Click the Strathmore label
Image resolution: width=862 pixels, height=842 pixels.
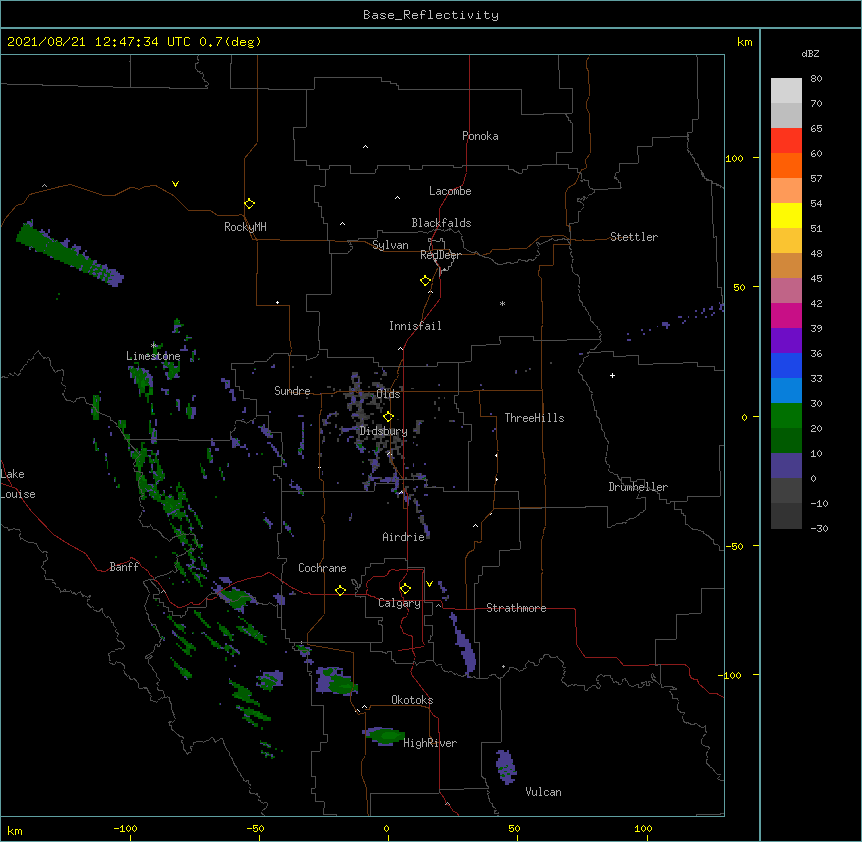tap(516, 608)
